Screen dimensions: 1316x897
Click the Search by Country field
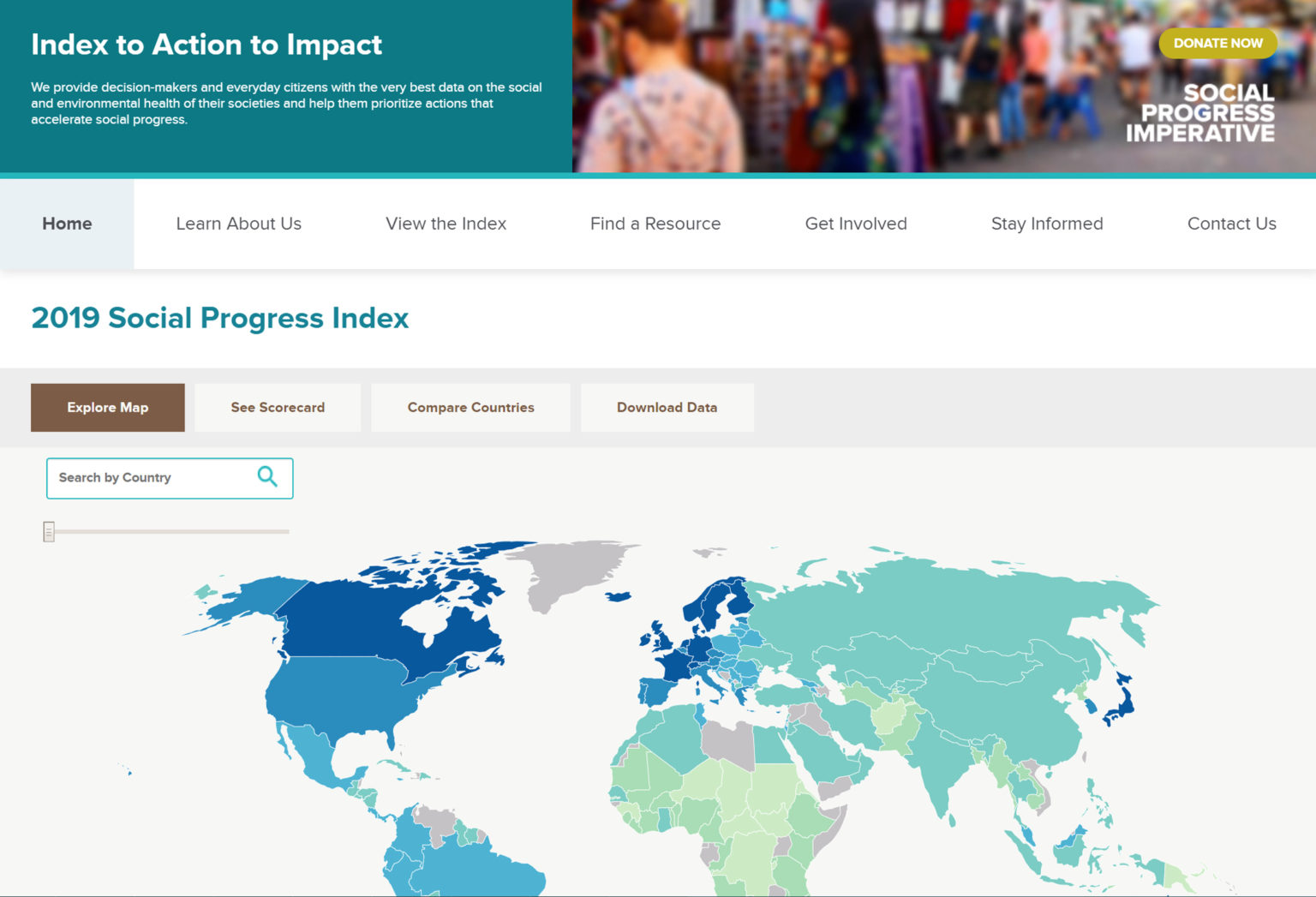(x=146, y=477)
